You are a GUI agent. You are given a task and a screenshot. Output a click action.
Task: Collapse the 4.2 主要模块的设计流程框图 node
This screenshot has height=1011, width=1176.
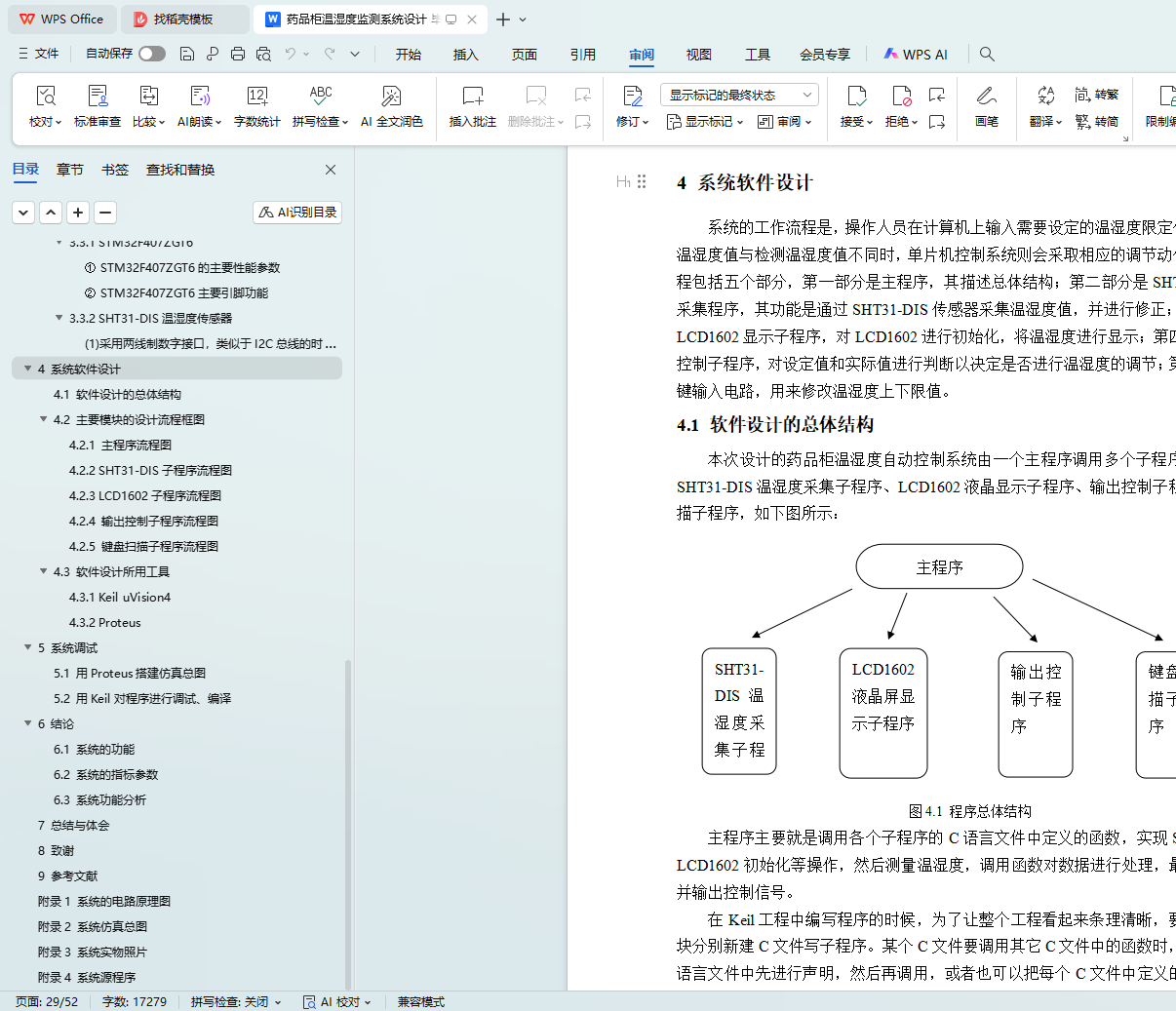click(43, 419)
